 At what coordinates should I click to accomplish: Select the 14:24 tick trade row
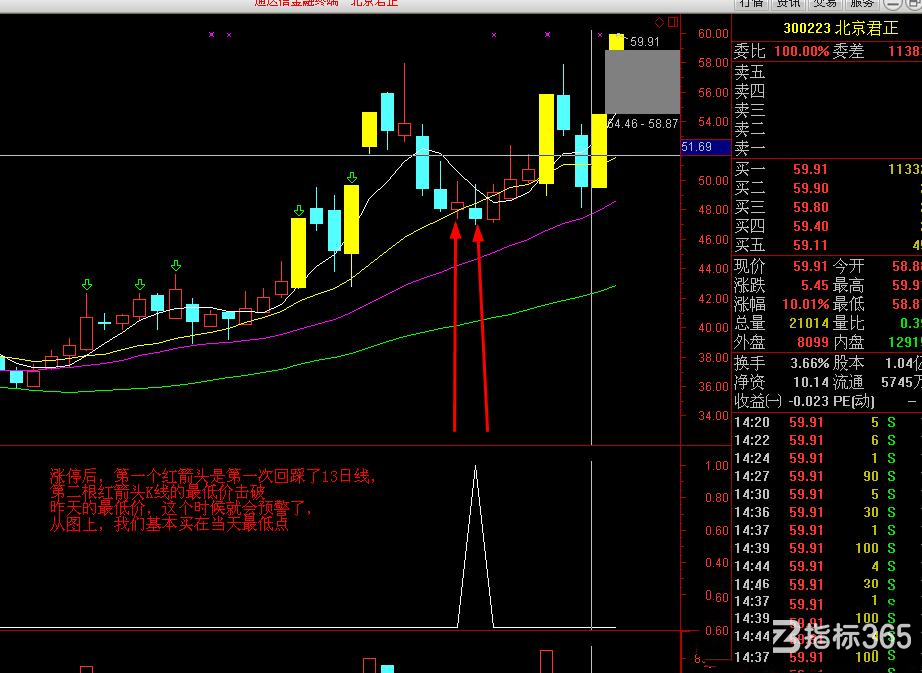pyautogui.click(x=827, y=458)
